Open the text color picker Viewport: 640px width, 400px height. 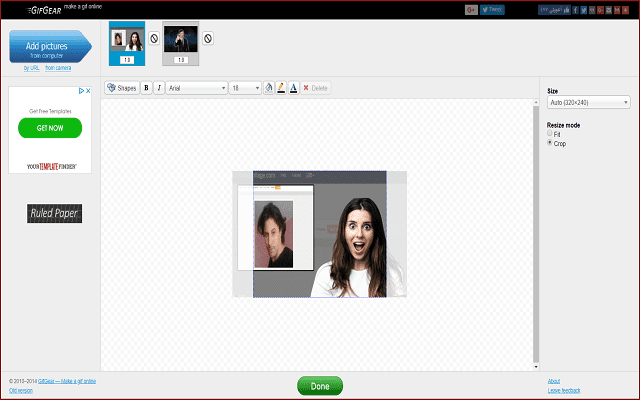pyautogui.click(x=293, y=88)
